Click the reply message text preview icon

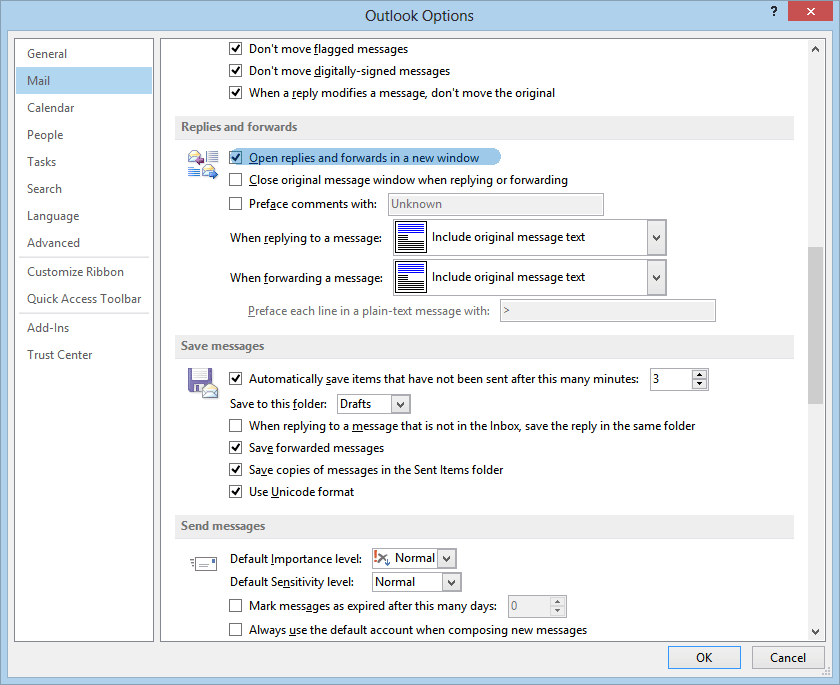pyautogui.click(x=412, y=237)
